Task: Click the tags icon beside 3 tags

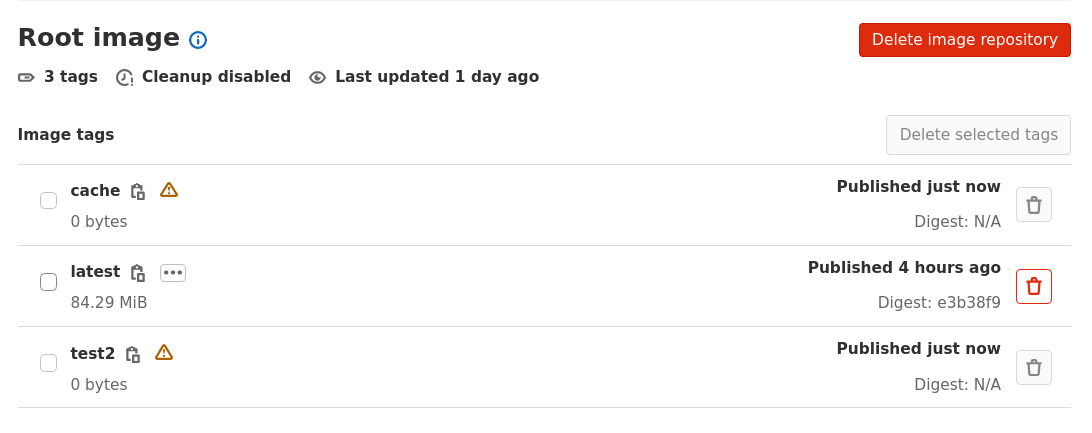Action: (x=27, y=77)
